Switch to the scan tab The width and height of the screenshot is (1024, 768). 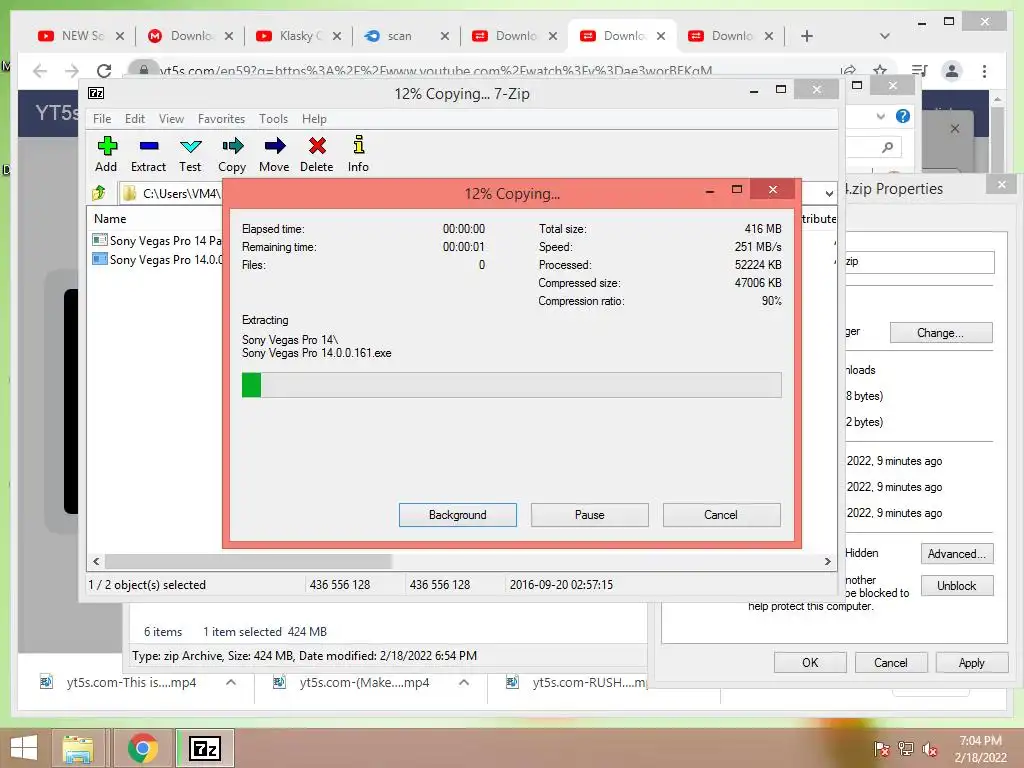pos(408,36)
